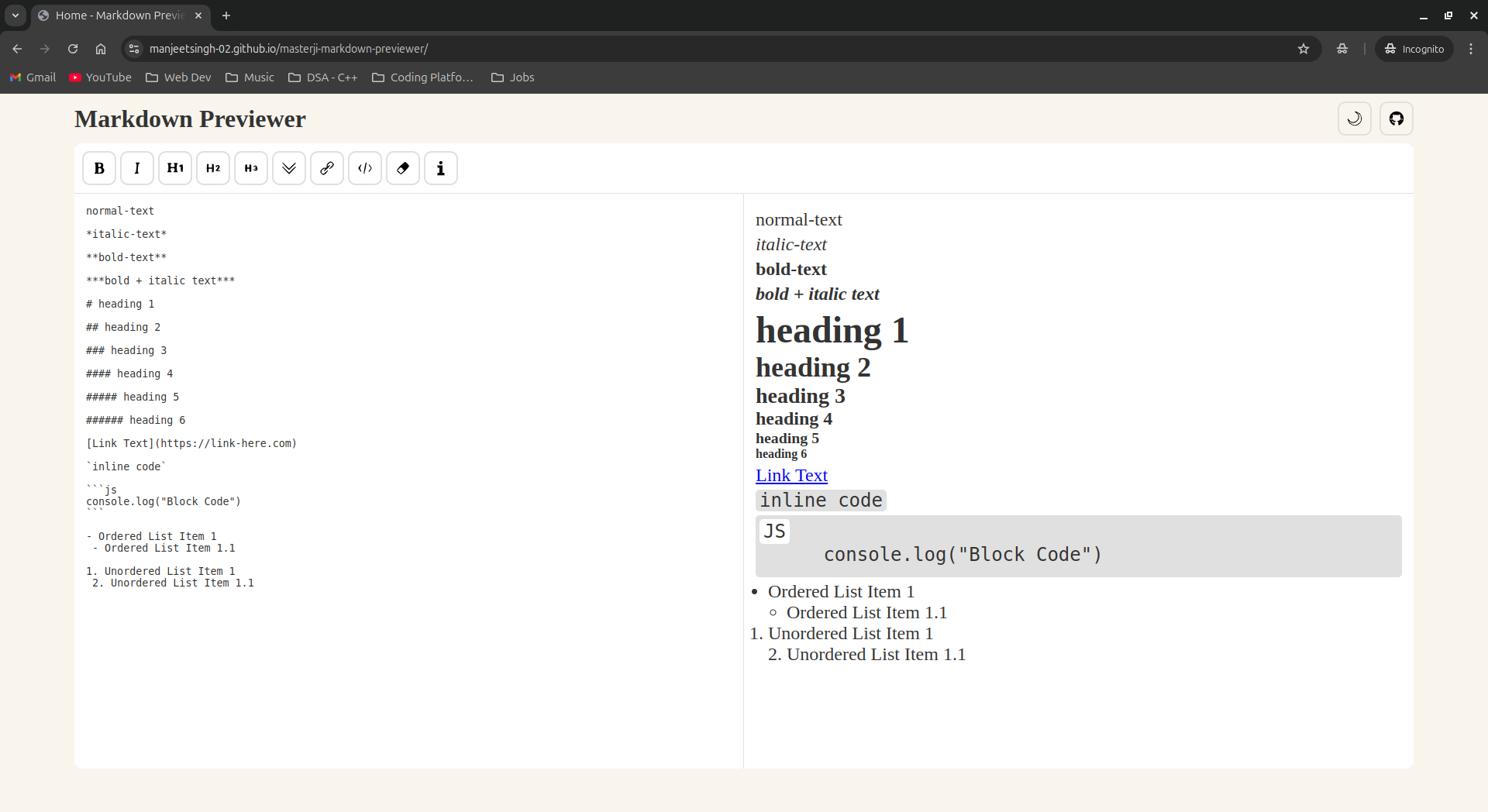Apply italic formatting with the I button
Image resolution: width=1488 pixels, height=812 pixels.
pos(137,168)
